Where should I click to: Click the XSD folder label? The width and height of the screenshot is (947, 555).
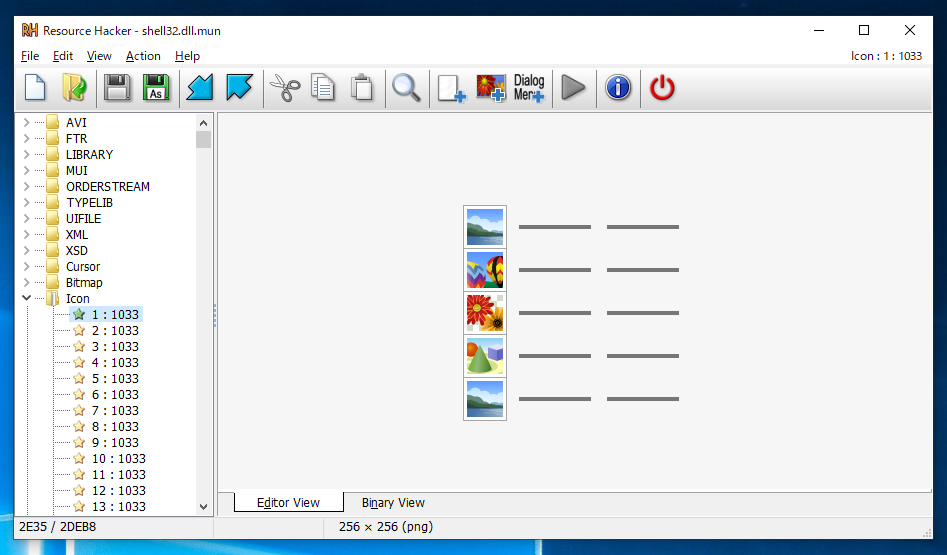(x=77, y=251)
